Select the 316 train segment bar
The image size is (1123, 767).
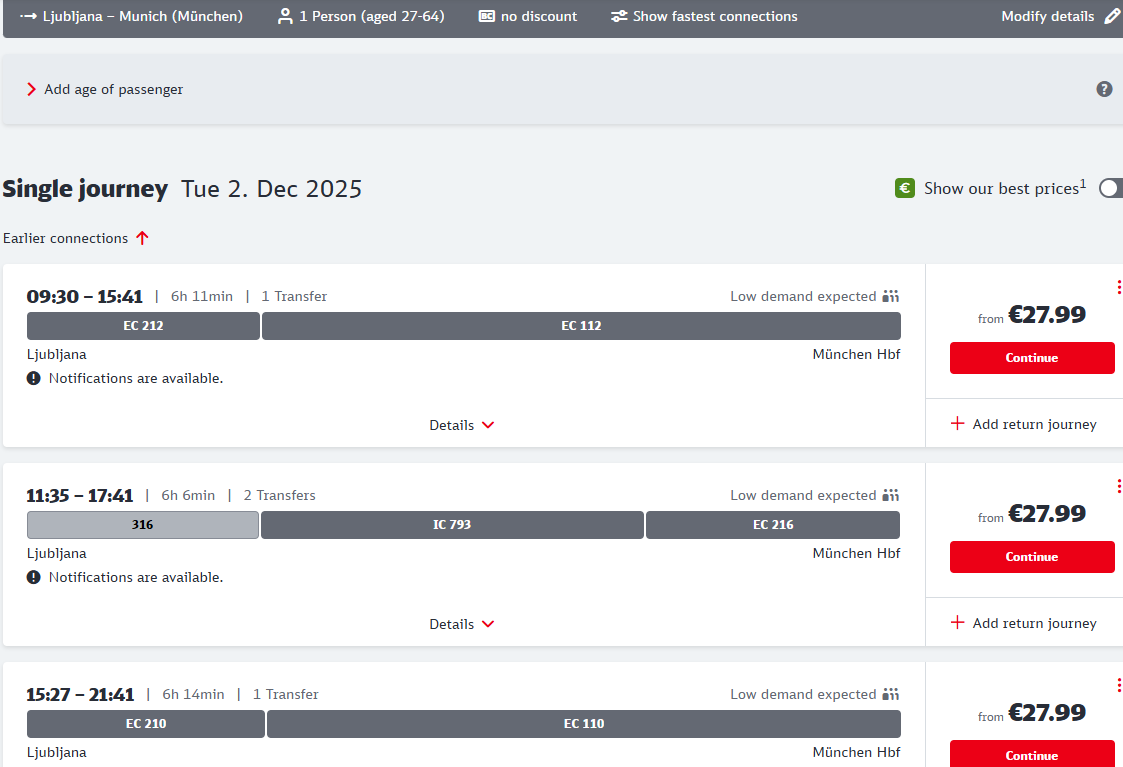(x=143, y=525)
